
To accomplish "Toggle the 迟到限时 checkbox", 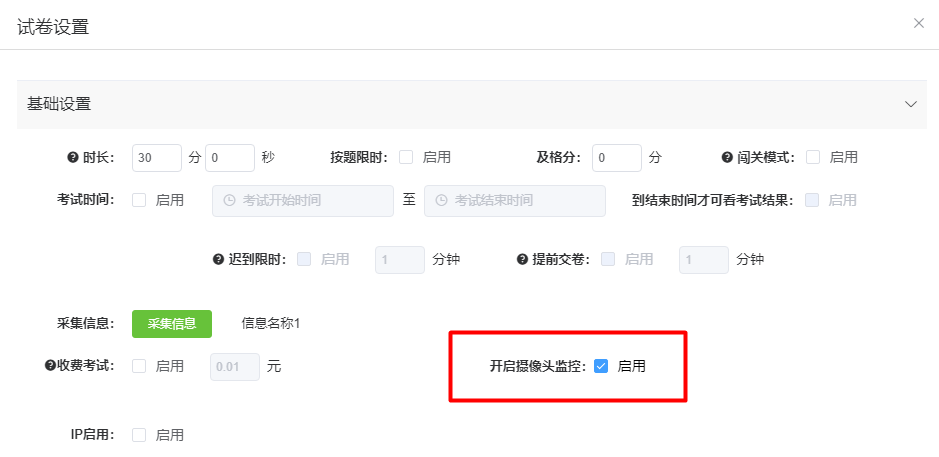I will click(304, 259).
